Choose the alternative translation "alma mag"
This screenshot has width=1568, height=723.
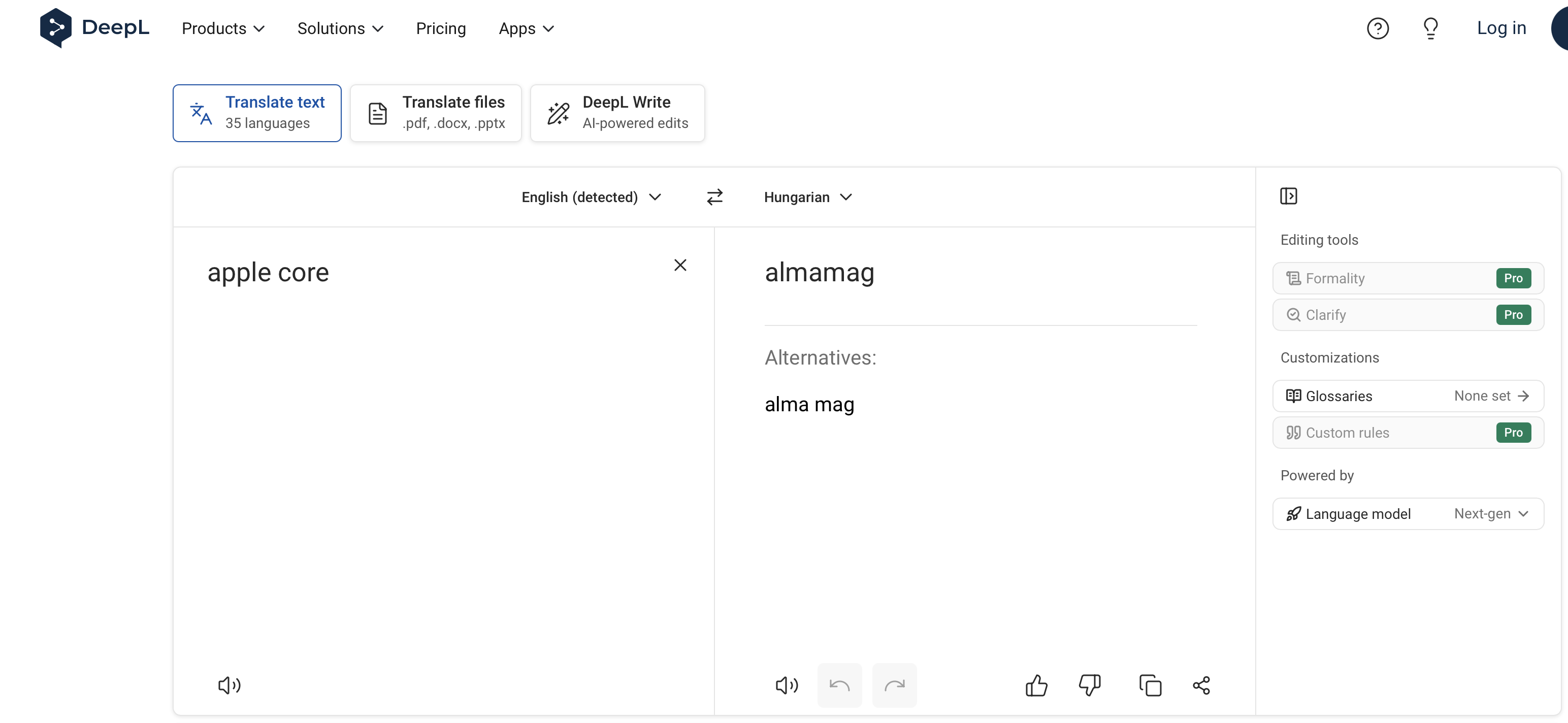pos(809,405)
